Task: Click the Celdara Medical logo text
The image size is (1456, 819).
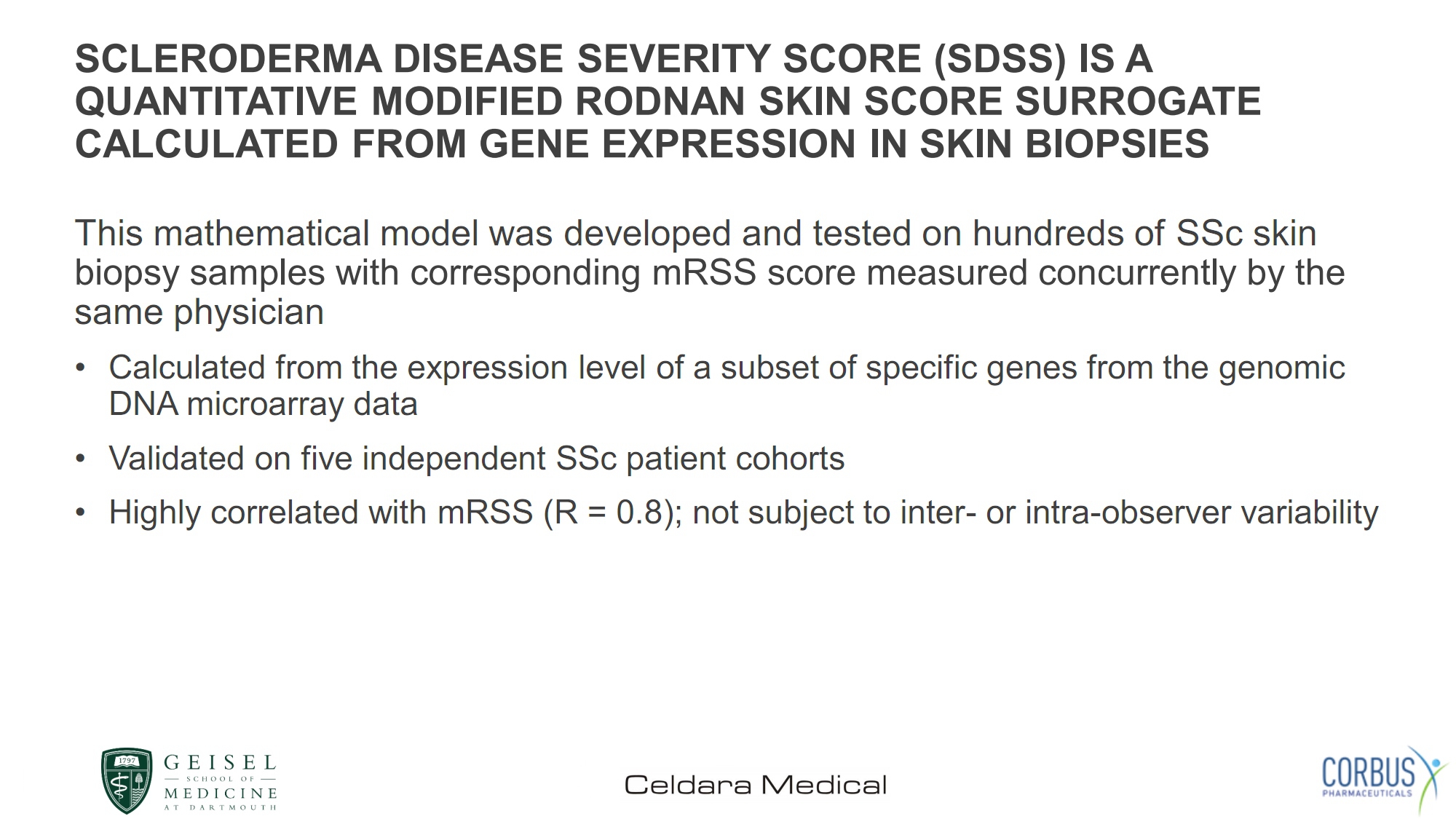Action: pyautogui.click(x=756, y=785)
